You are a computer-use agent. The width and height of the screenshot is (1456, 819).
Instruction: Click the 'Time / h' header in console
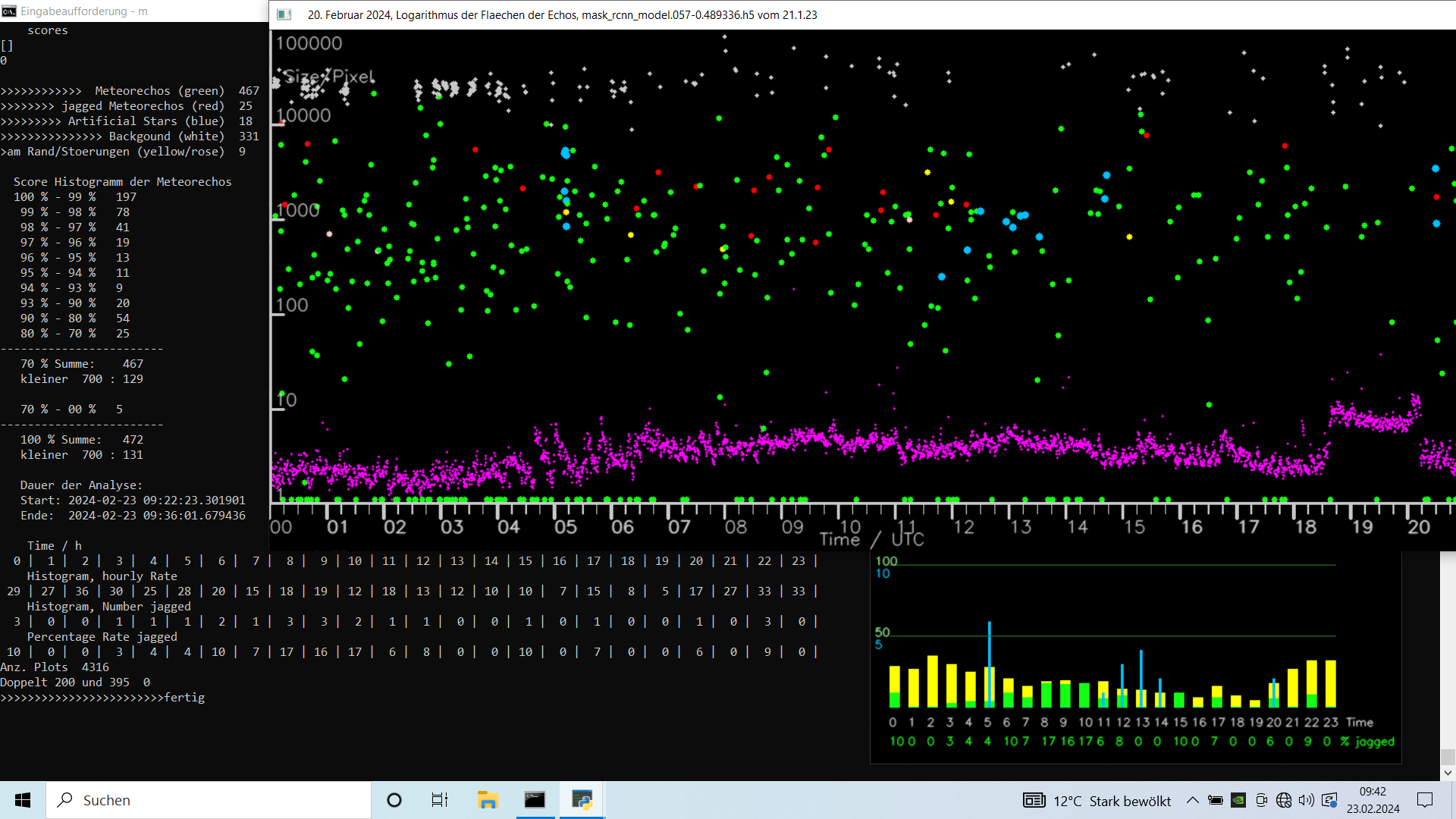click(55, 546)
